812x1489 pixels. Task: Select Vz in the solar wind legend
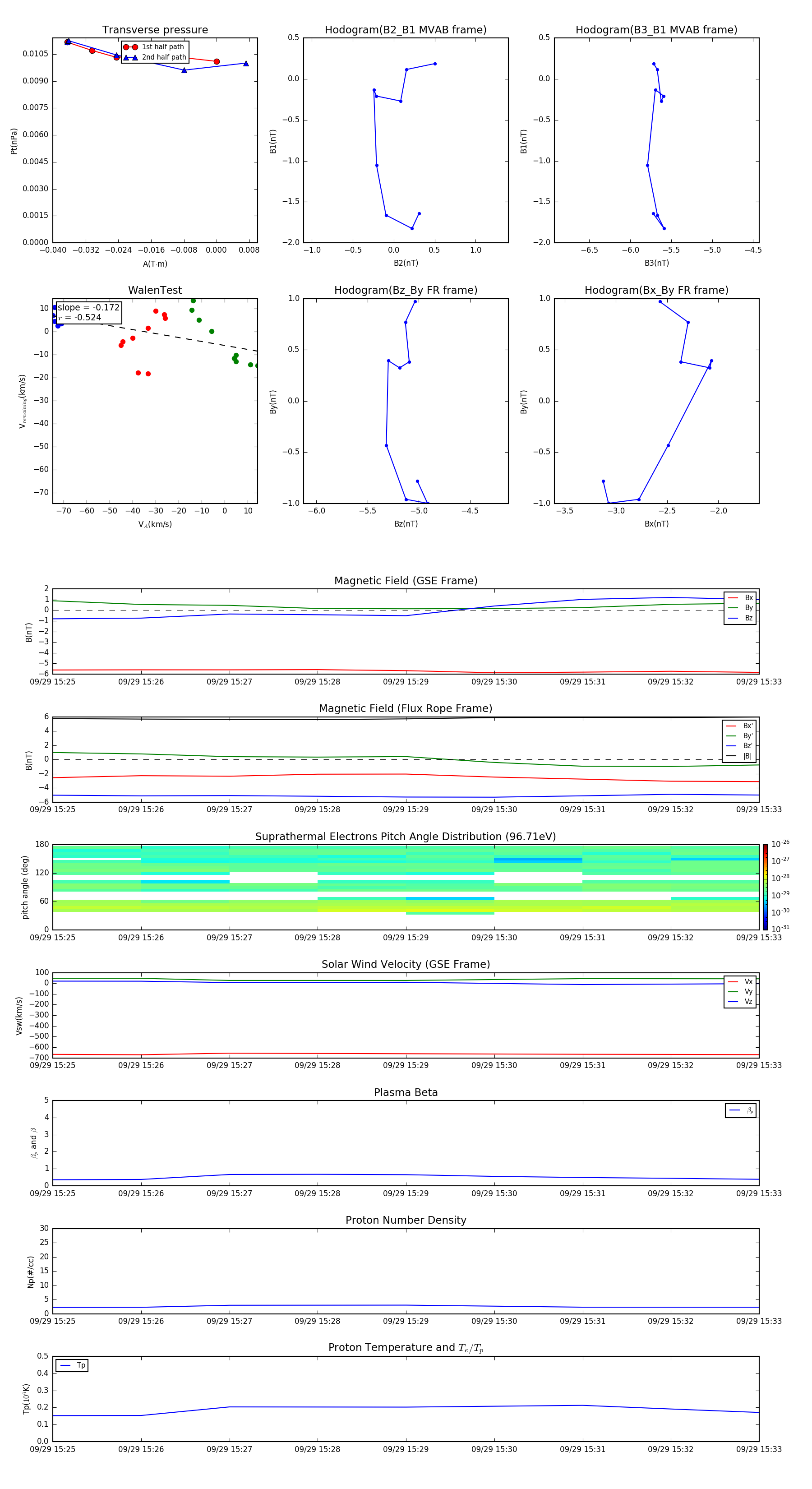740,1002
